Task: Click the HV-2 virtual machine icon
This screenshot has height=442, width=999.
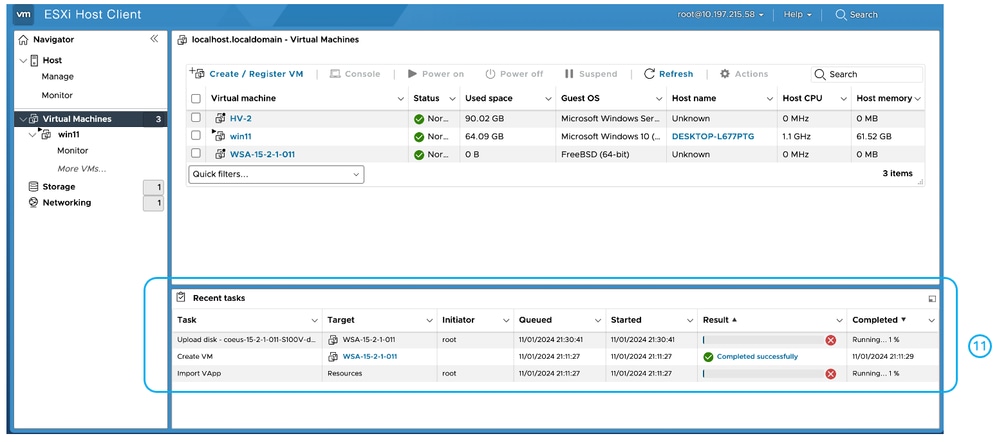Action: 220,118
